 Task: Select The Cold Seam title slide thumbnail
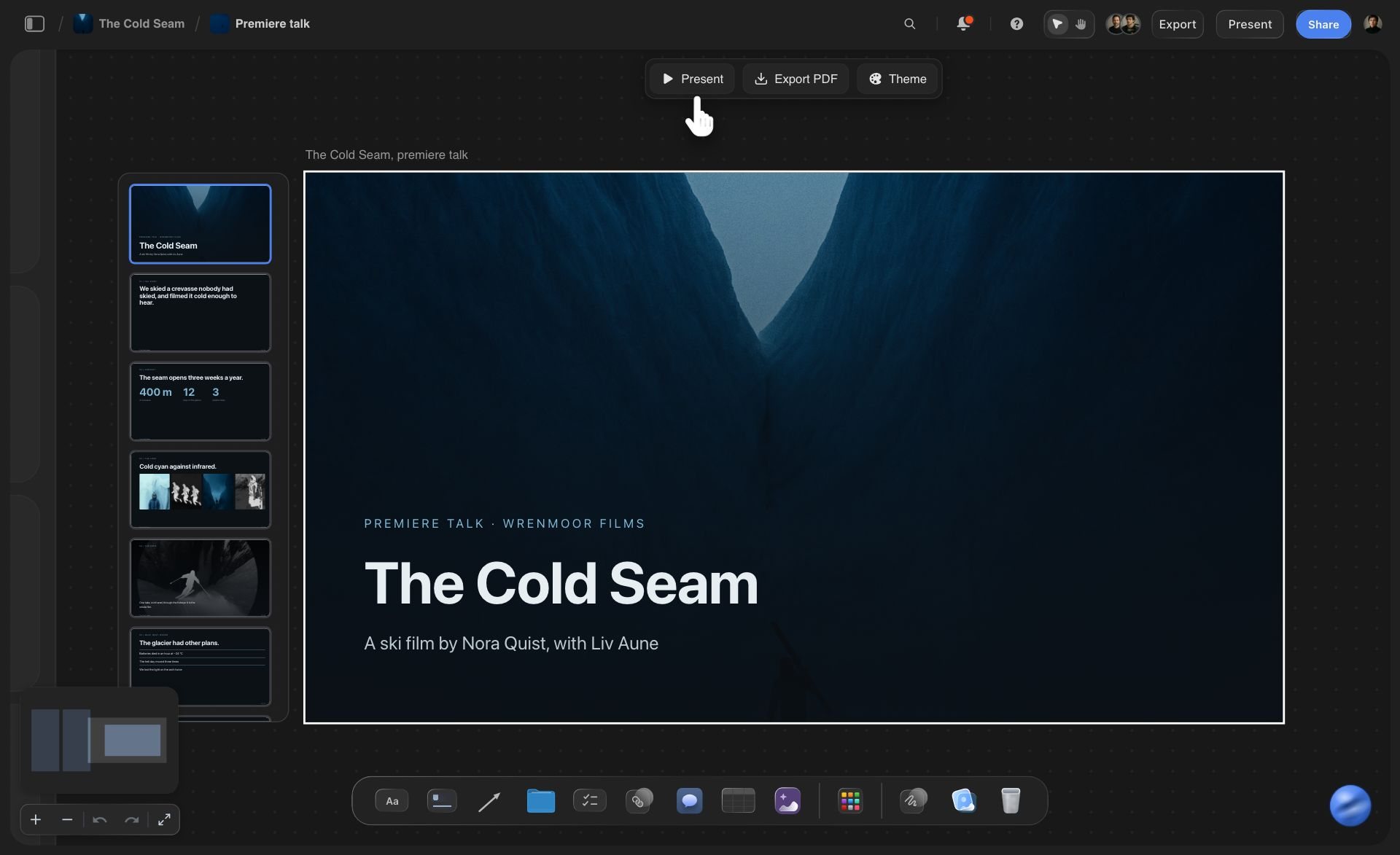pos(200,224)
